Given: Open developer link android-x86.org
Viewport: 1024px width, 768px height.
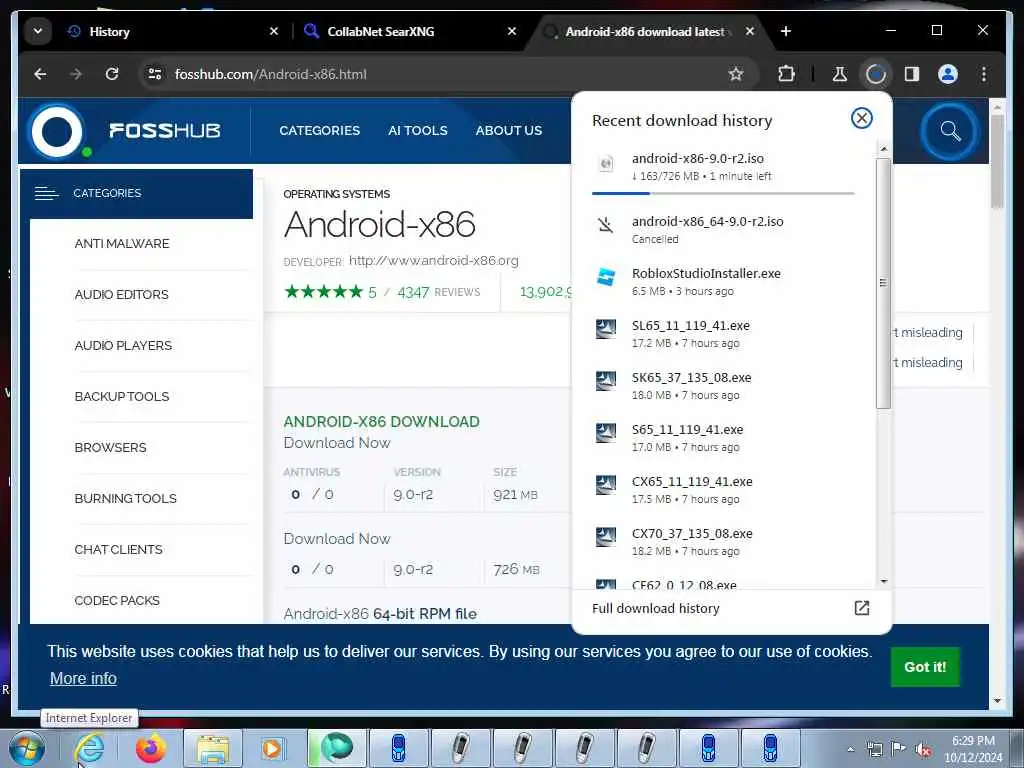Looking at the screenshot, I should click(434, 261).
